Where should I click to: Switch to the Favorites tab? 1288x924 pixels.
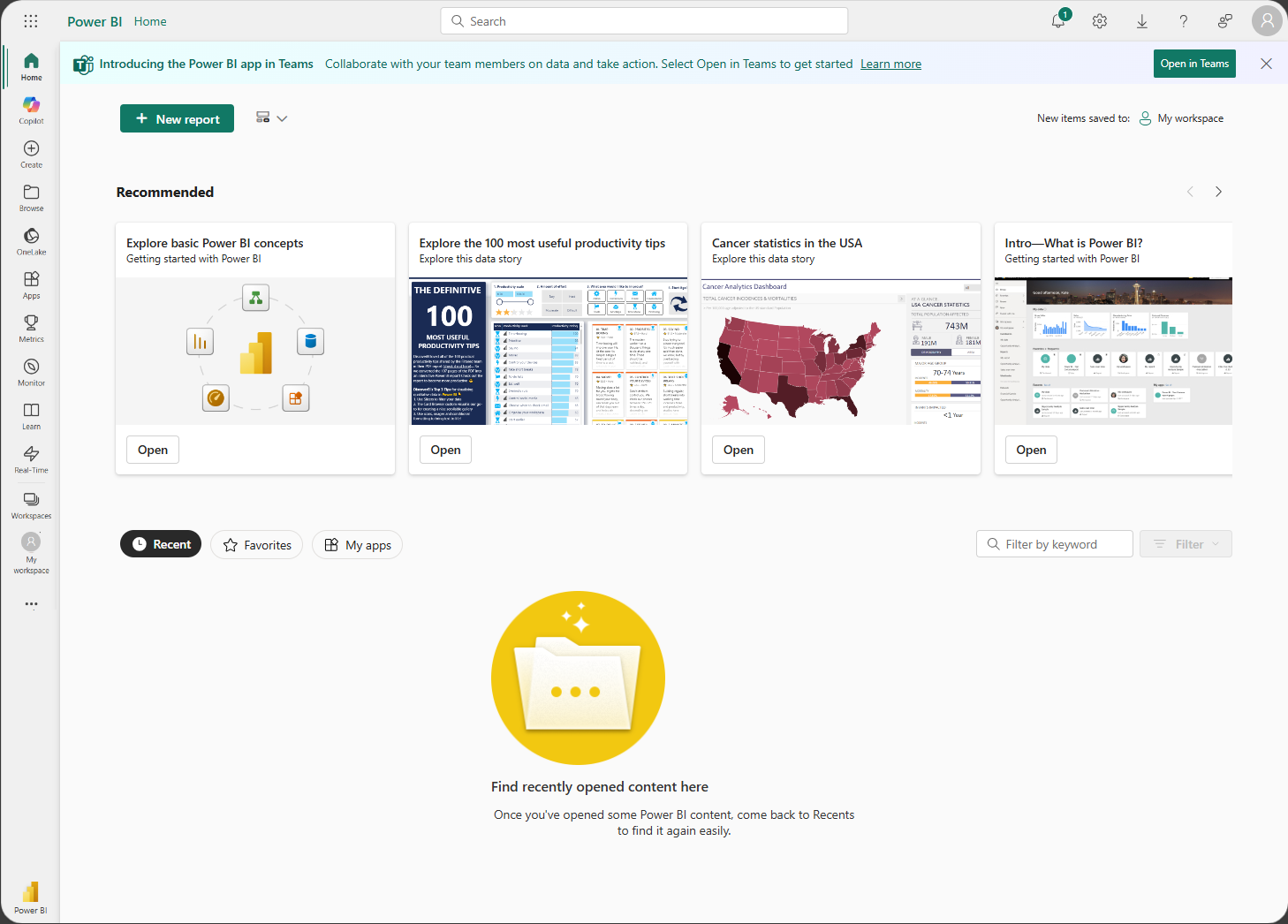coord(256,545)
